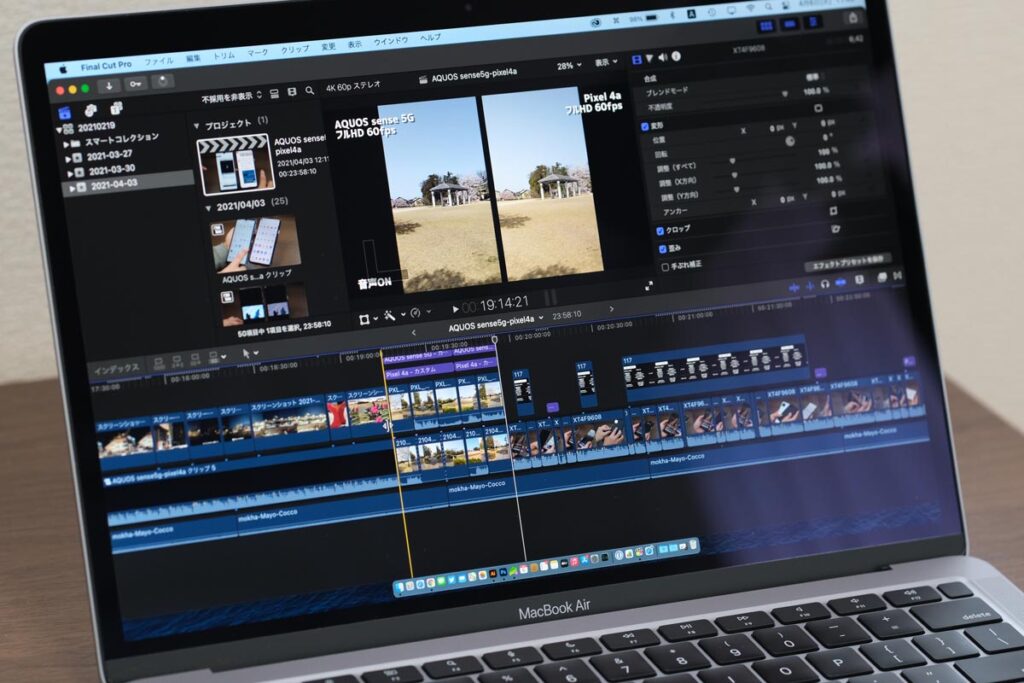The image size is (1024, 683).
Task: Click the 調整 (すべて) scale slider handle
Action: (x=732, y=161)
